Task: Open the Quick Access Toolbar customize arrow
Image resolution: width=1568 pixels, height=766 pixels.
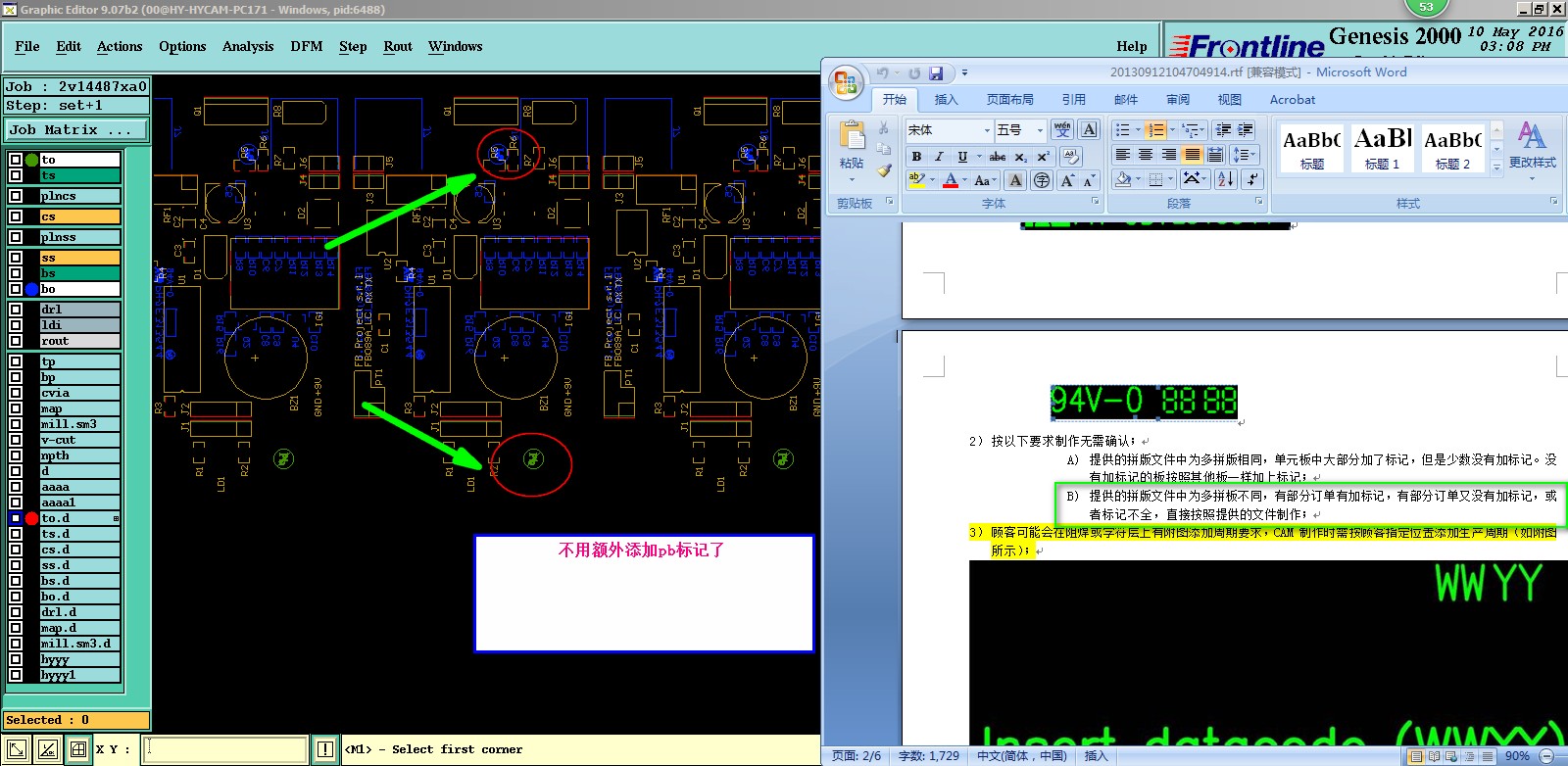Action: pyautogui.click(x=964, y=73)
